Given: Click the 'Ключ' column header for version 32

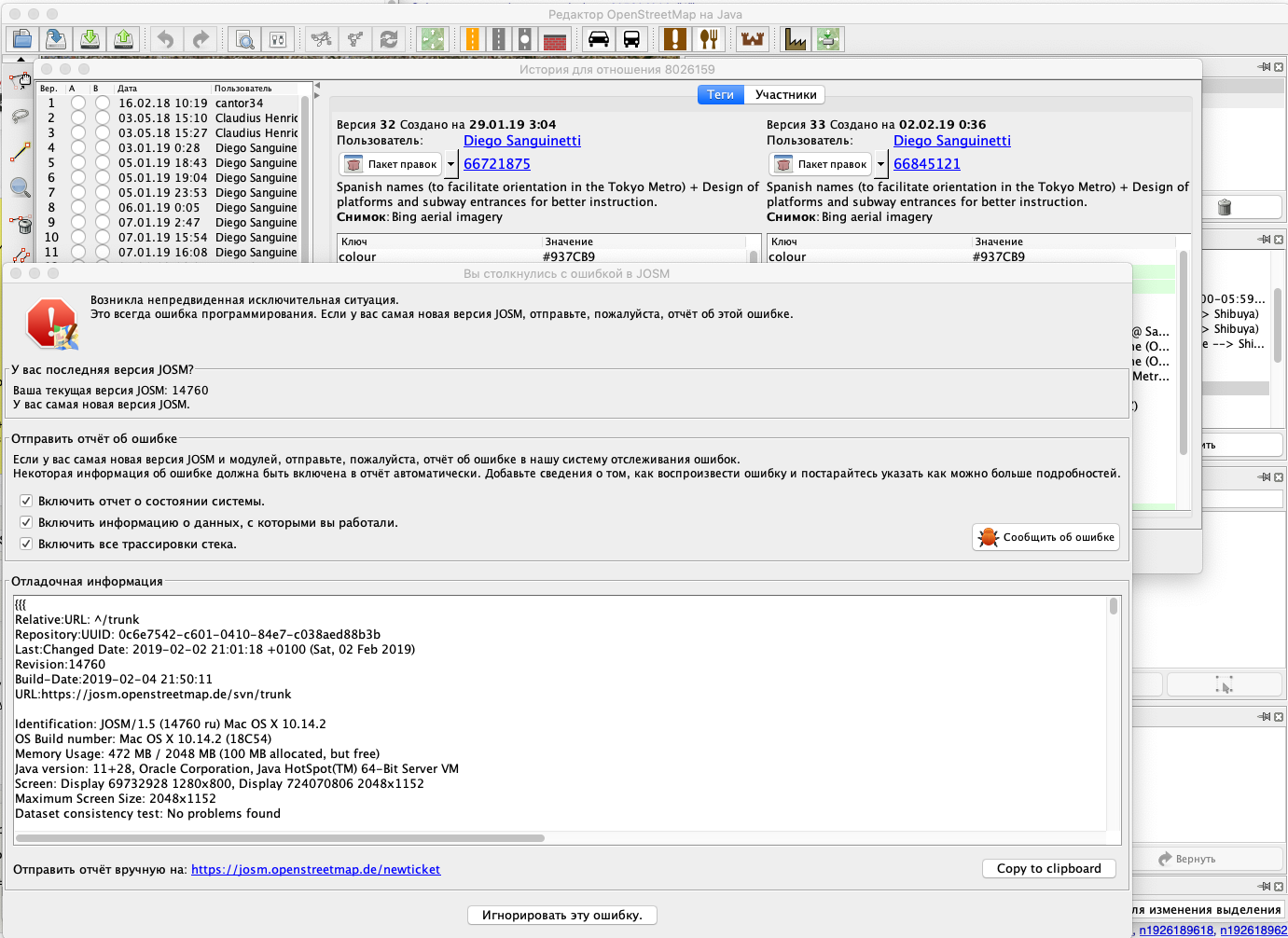Looking at the screenshot, I should (x=438, y=241).
